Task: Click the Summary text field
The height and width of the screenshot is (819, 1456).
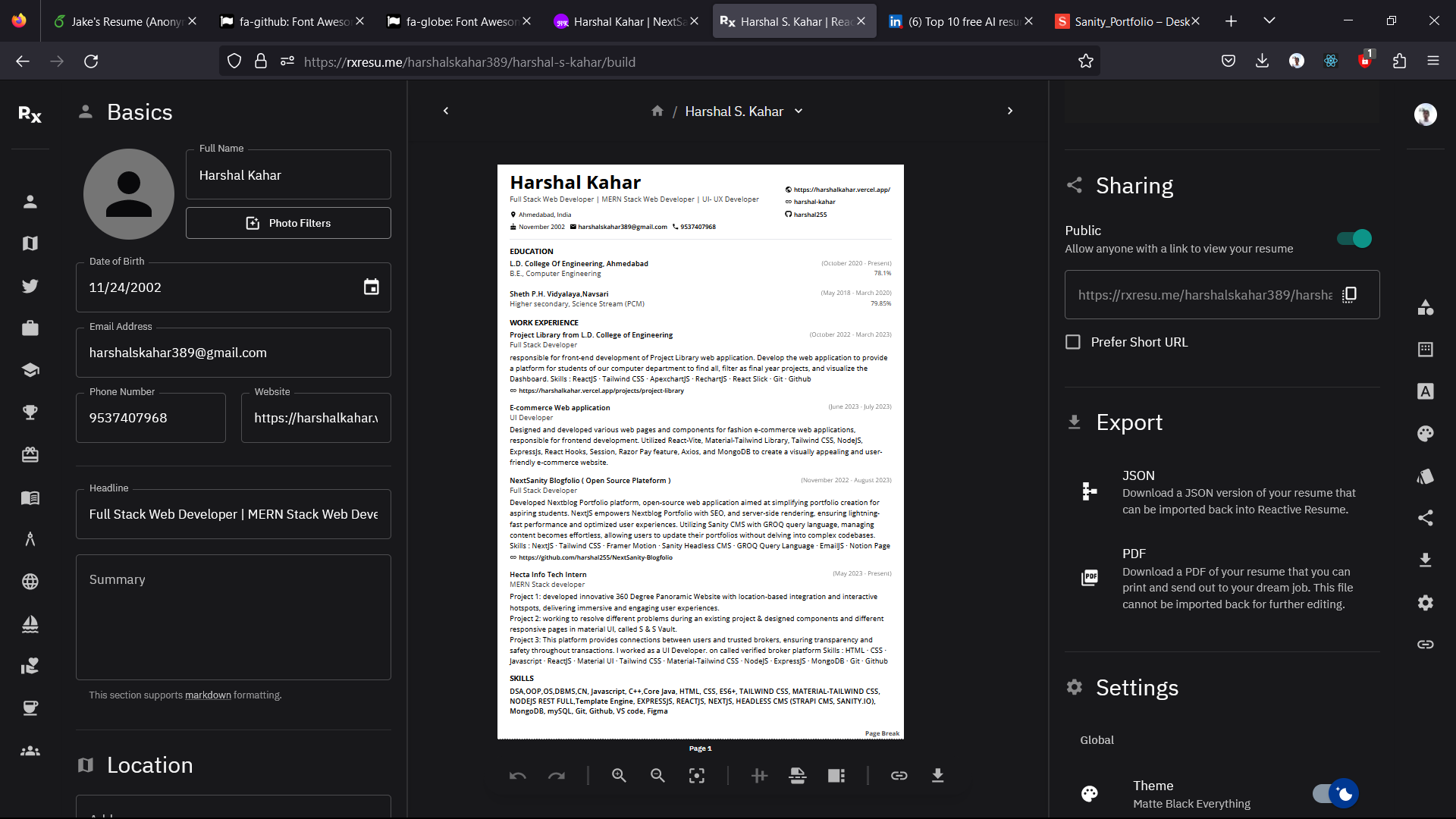Action: (x=233, y=616)
